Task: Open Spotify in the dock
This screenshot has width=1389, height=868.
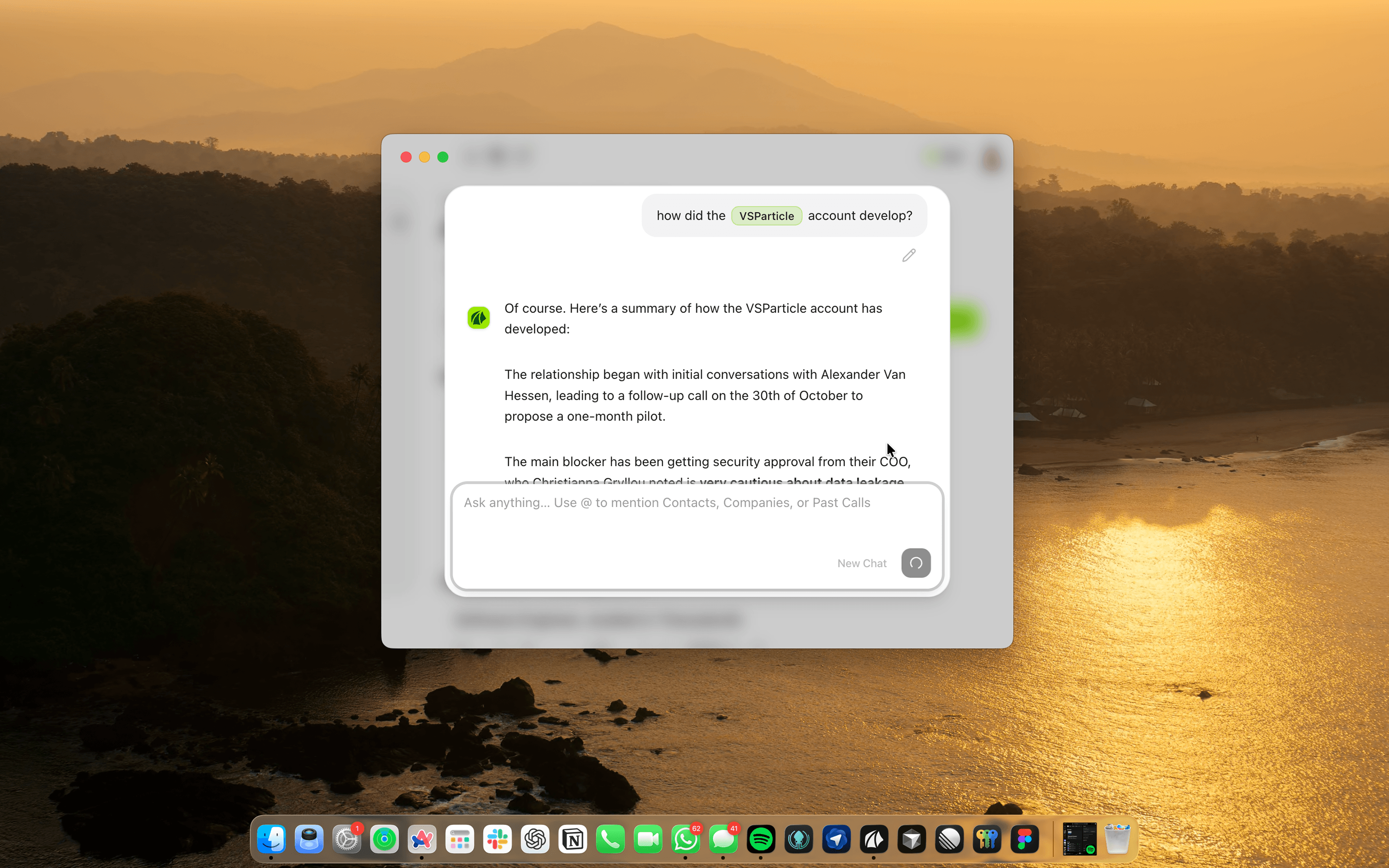Action: pos(760,840)
